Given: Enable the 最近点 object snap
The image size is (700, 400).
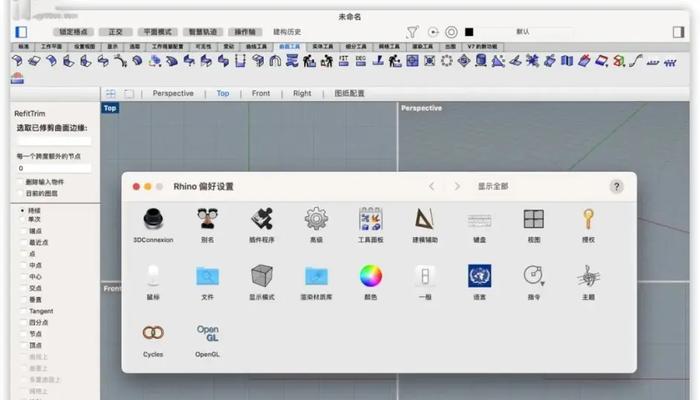Looking at the screenshot, I should 25,242.
